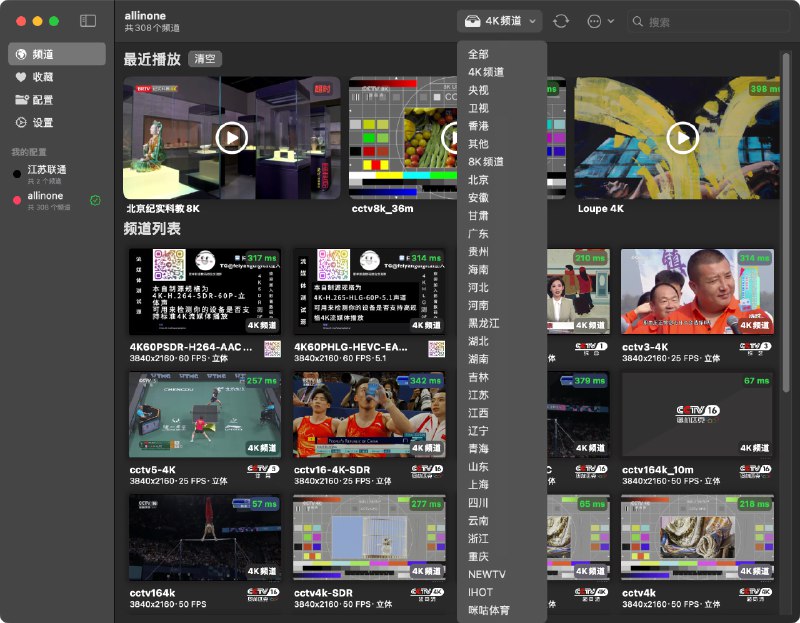800x623 pixels.
Task: Click the 清空 clear recent button
Action: (x=205, y=59)
